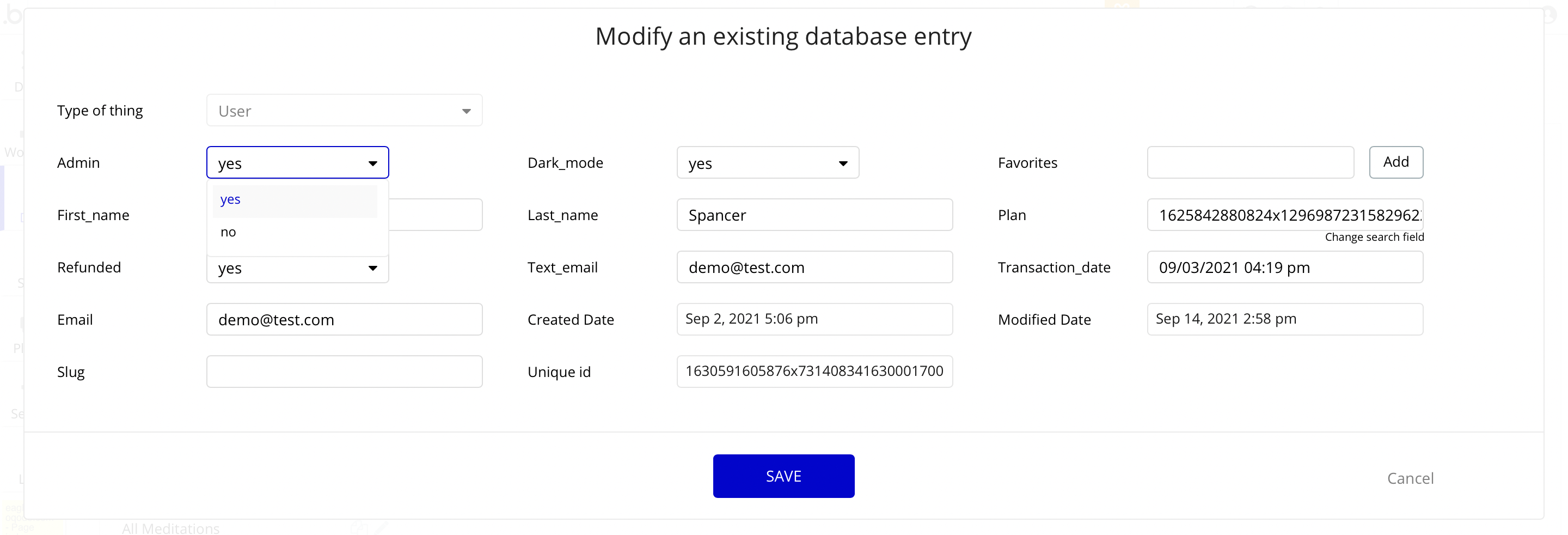The height and width of the screenshot is (535, 1568).
Task: Collapse the Admin dropdown
Action: coord(297,163)
